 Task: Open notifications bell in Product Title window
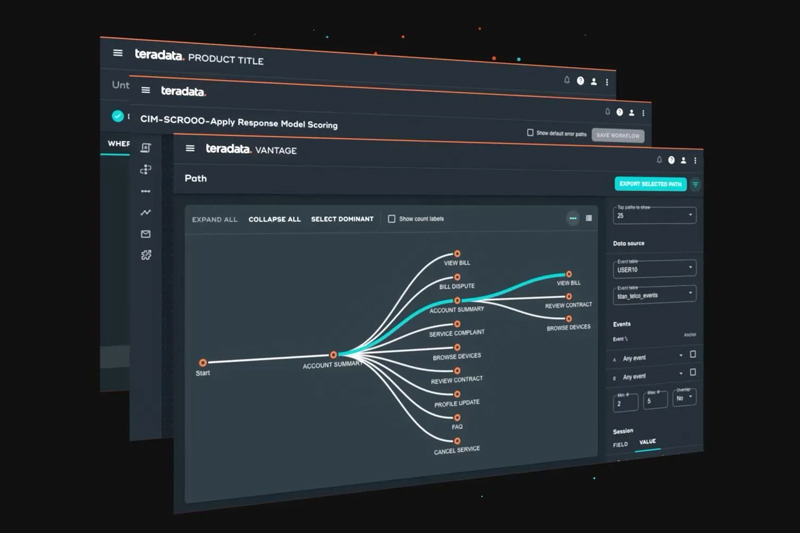tap(567, 80)
